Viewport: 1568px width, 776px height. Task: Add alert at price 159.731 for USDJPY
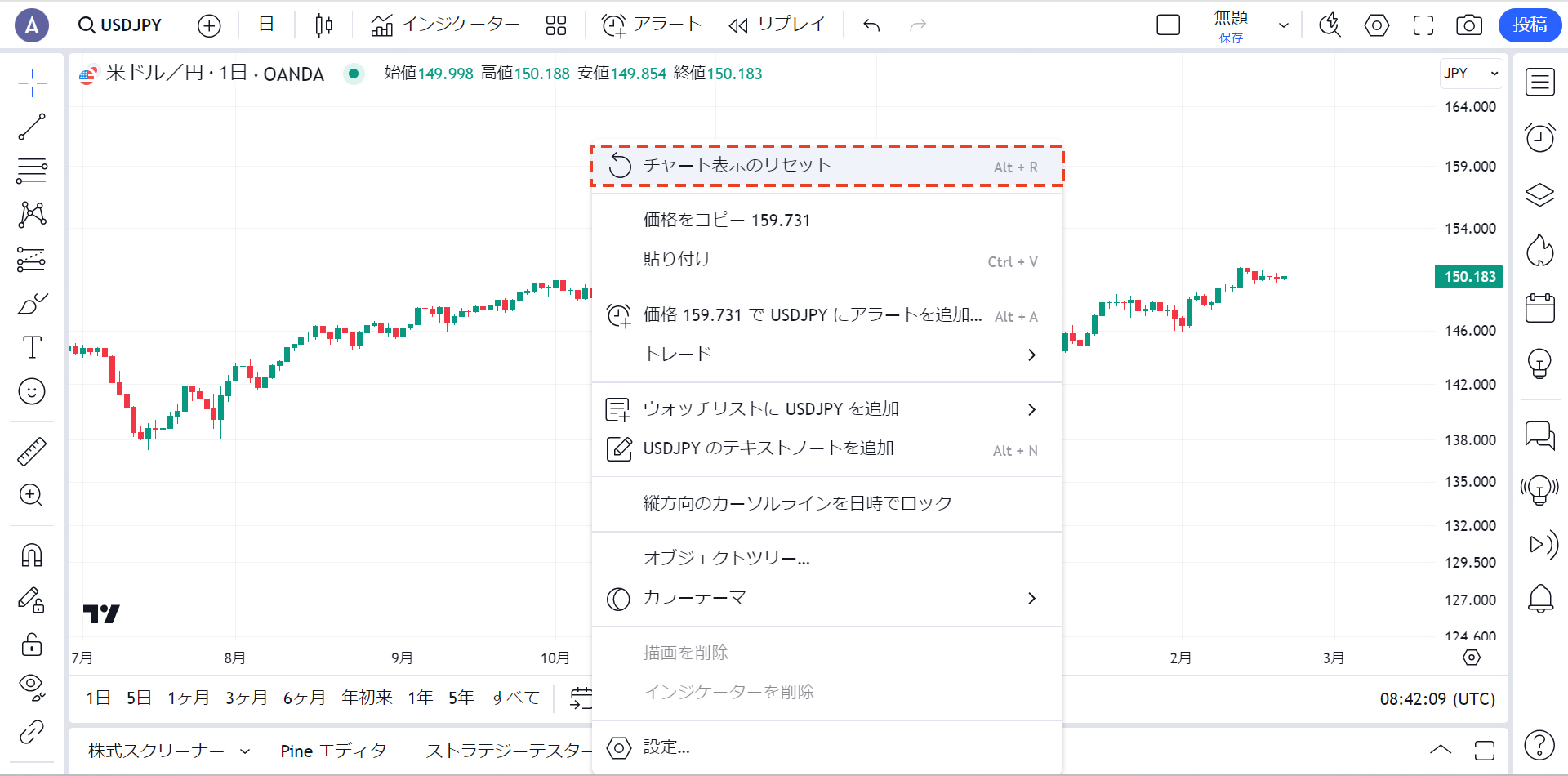click(826, 315)
